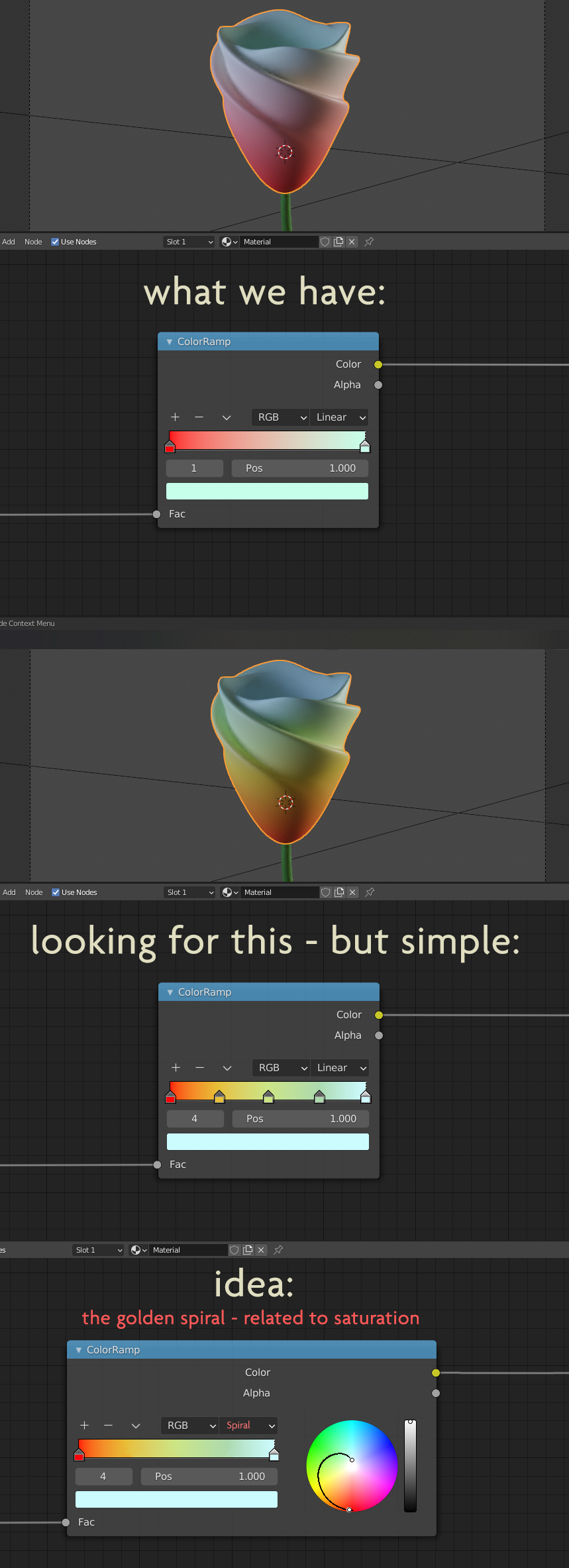The width and height of the screenshot is (569, 1568).
Task: Unlink material with the X icon above 'what we have'
Action: coord(352,242)
